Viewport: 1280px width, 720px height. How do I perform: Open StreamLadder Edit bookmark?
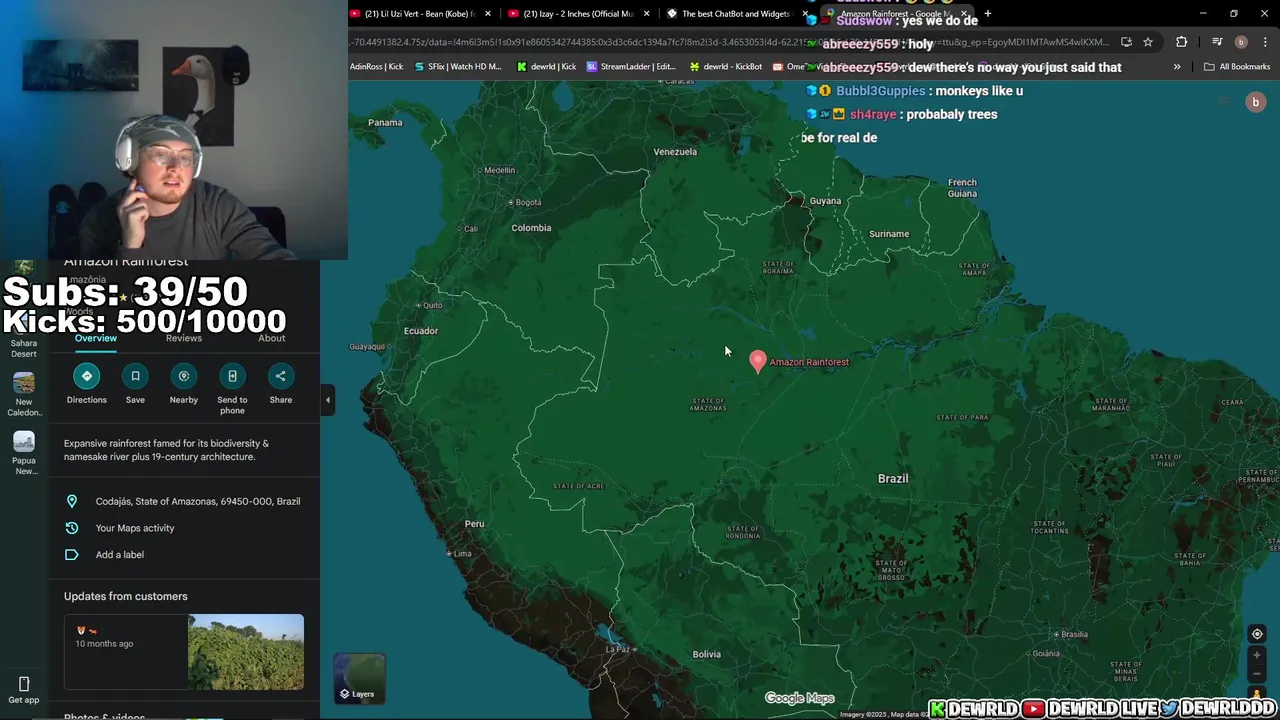[x=631, y=67]
